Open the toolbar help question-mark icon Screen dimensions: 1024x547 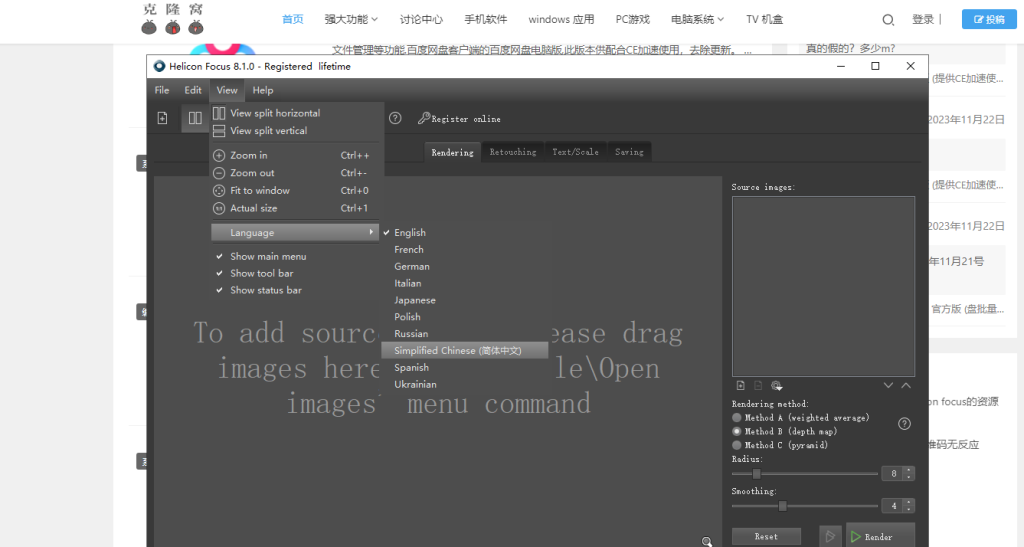[395, 118]
